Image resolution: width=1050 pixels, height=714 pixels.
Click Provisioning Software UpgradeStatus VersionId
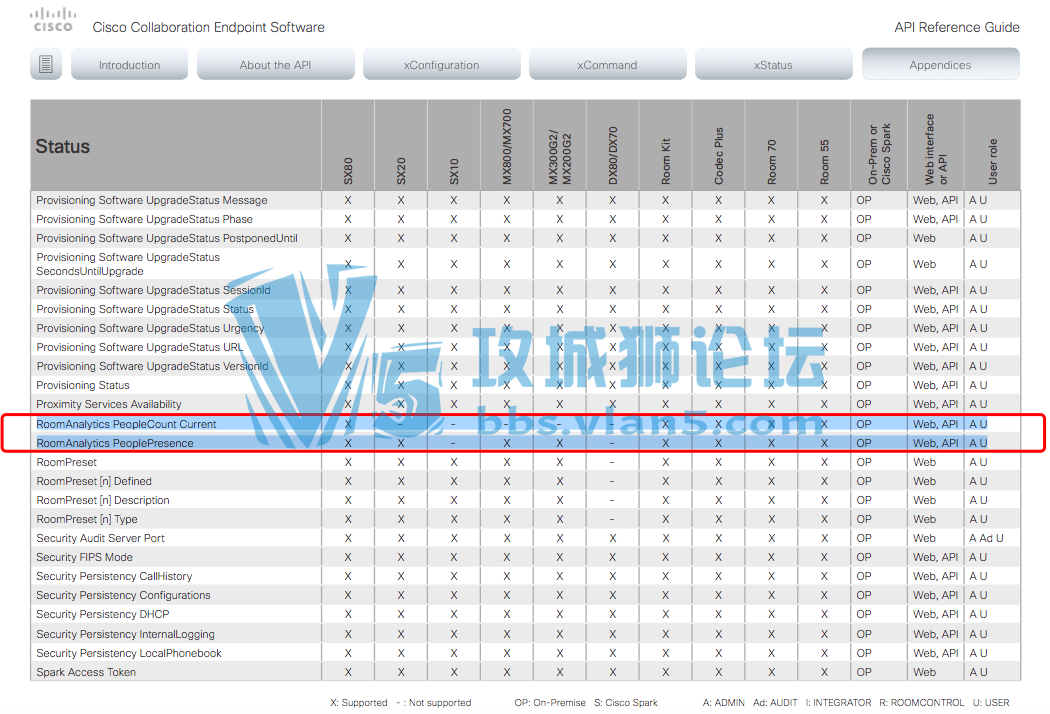pyautogui.click(x=153, y=366)
